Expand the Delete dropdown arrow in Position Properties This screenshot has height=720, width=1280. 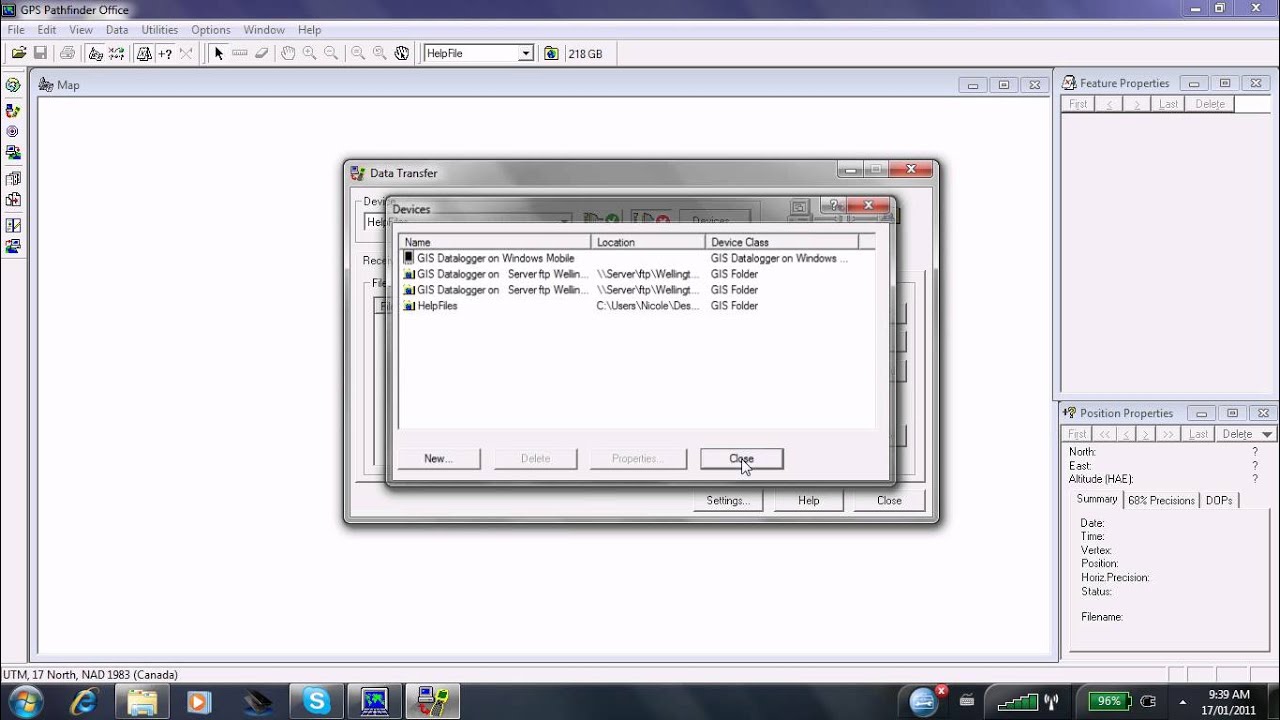(x=1267, y=434)
